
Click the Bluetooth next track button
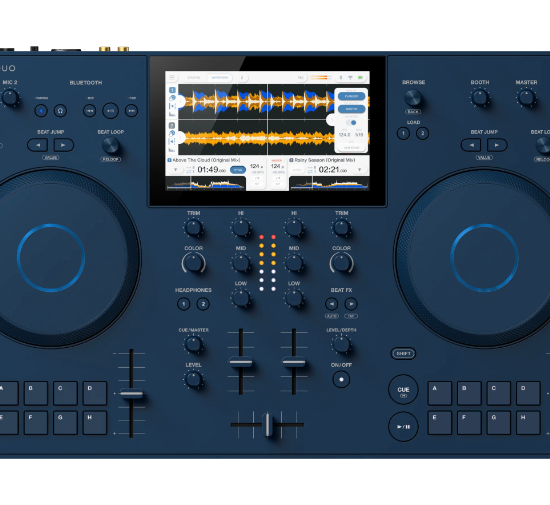coord(132,111)
